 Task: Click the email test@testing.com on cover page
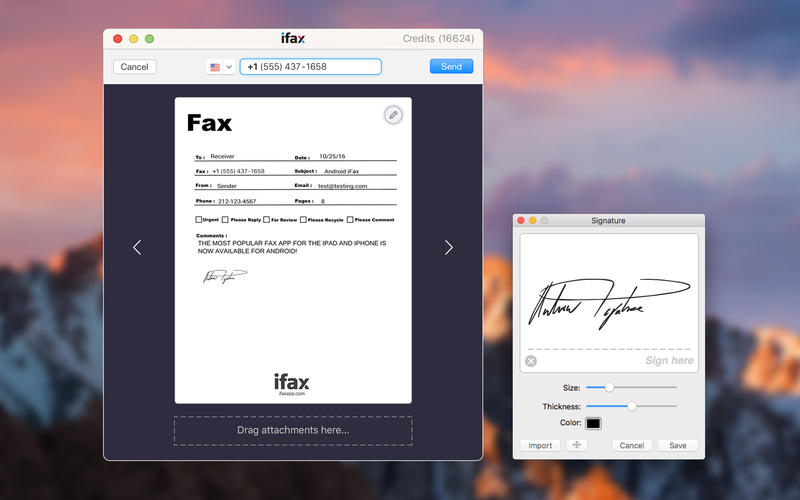[342, 186]
